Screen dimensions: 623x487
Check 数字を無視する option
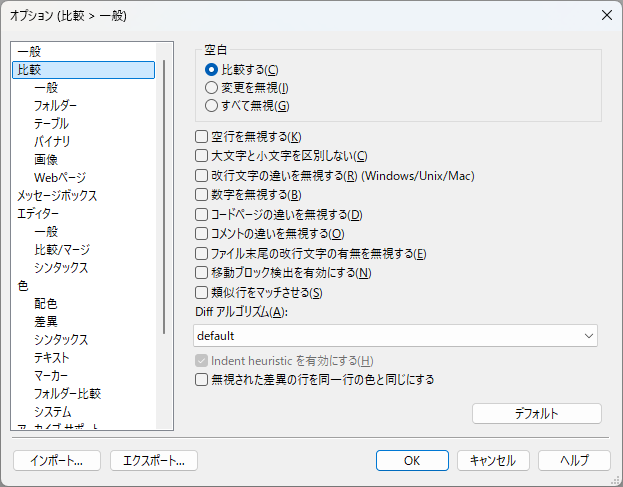[x=201, y=195]
